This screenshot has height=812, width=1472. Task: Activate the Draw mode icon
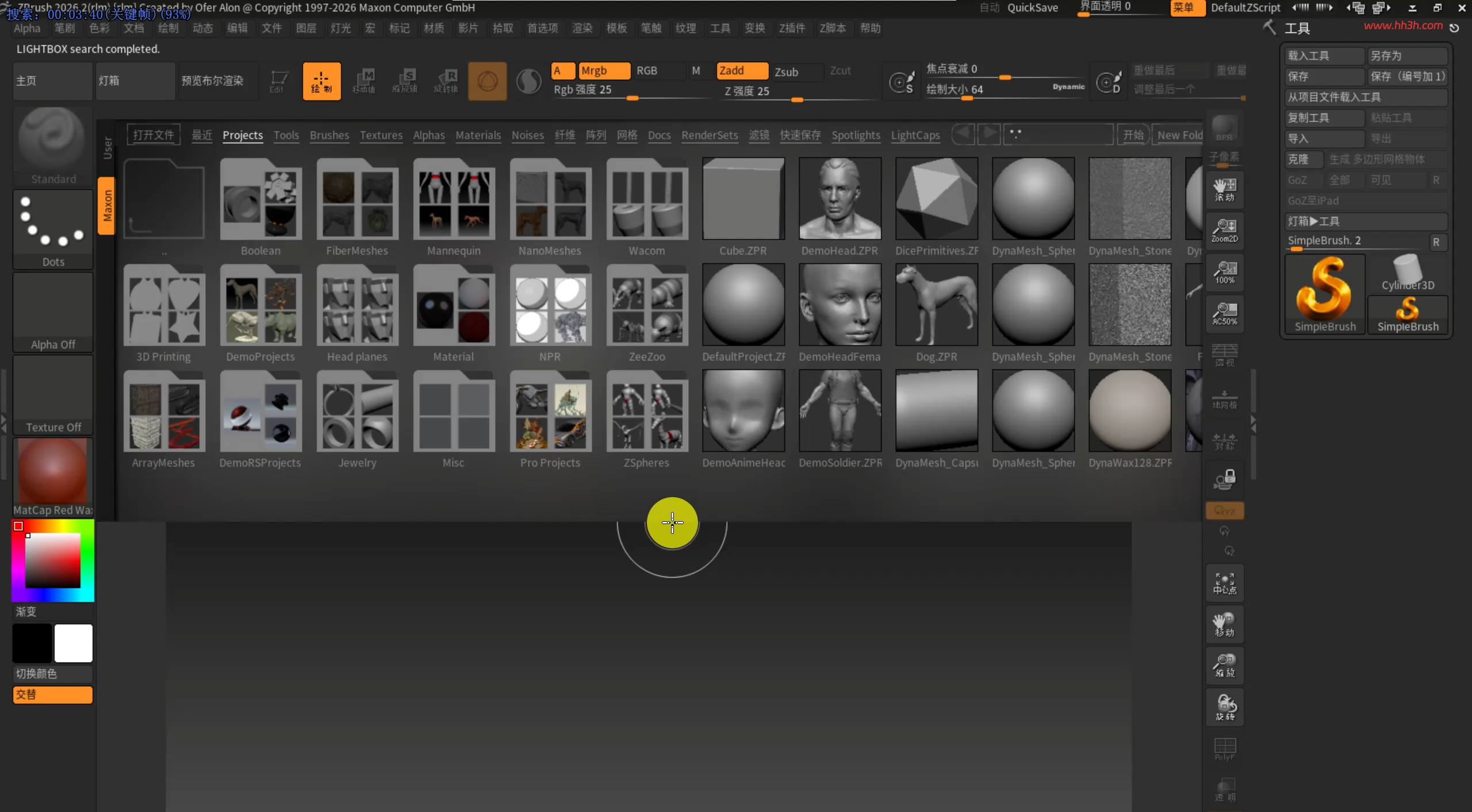pyautogui.click(x=321, y=81)
